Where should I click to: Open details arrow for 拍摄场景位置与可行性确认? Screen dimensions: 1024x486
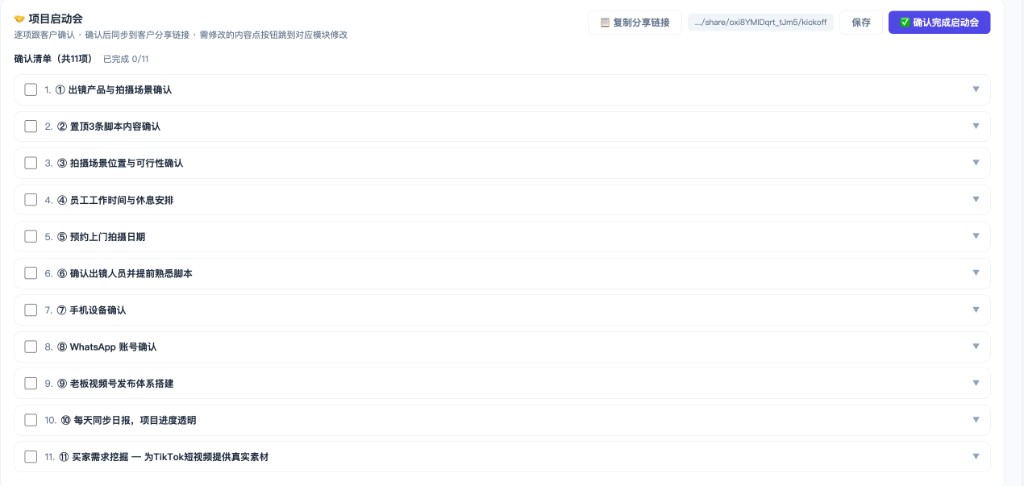(x=976, y=163)
